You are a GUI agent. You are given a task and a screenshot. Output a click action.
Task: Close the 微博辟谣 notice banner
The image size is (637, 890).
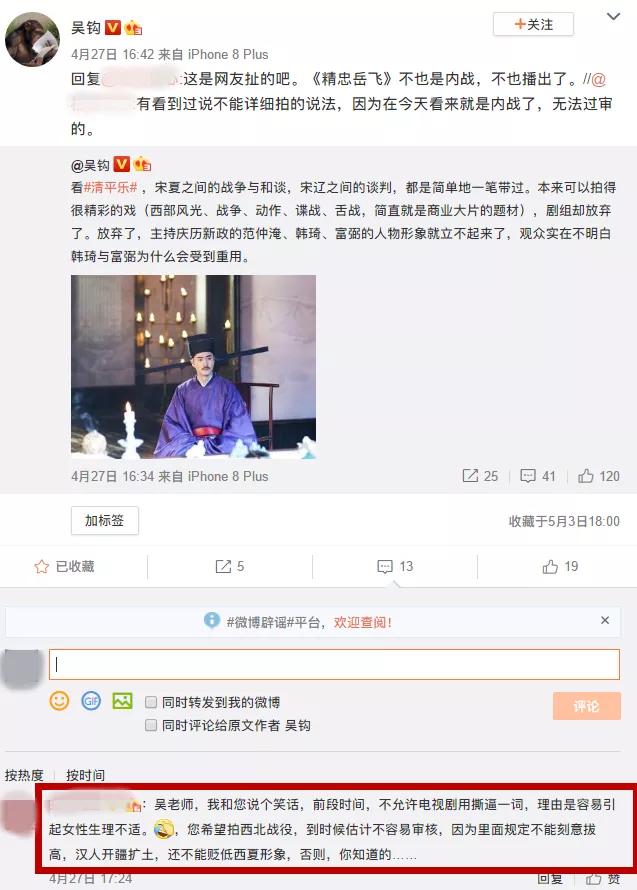pyautogui.click(x=605, y=620)
